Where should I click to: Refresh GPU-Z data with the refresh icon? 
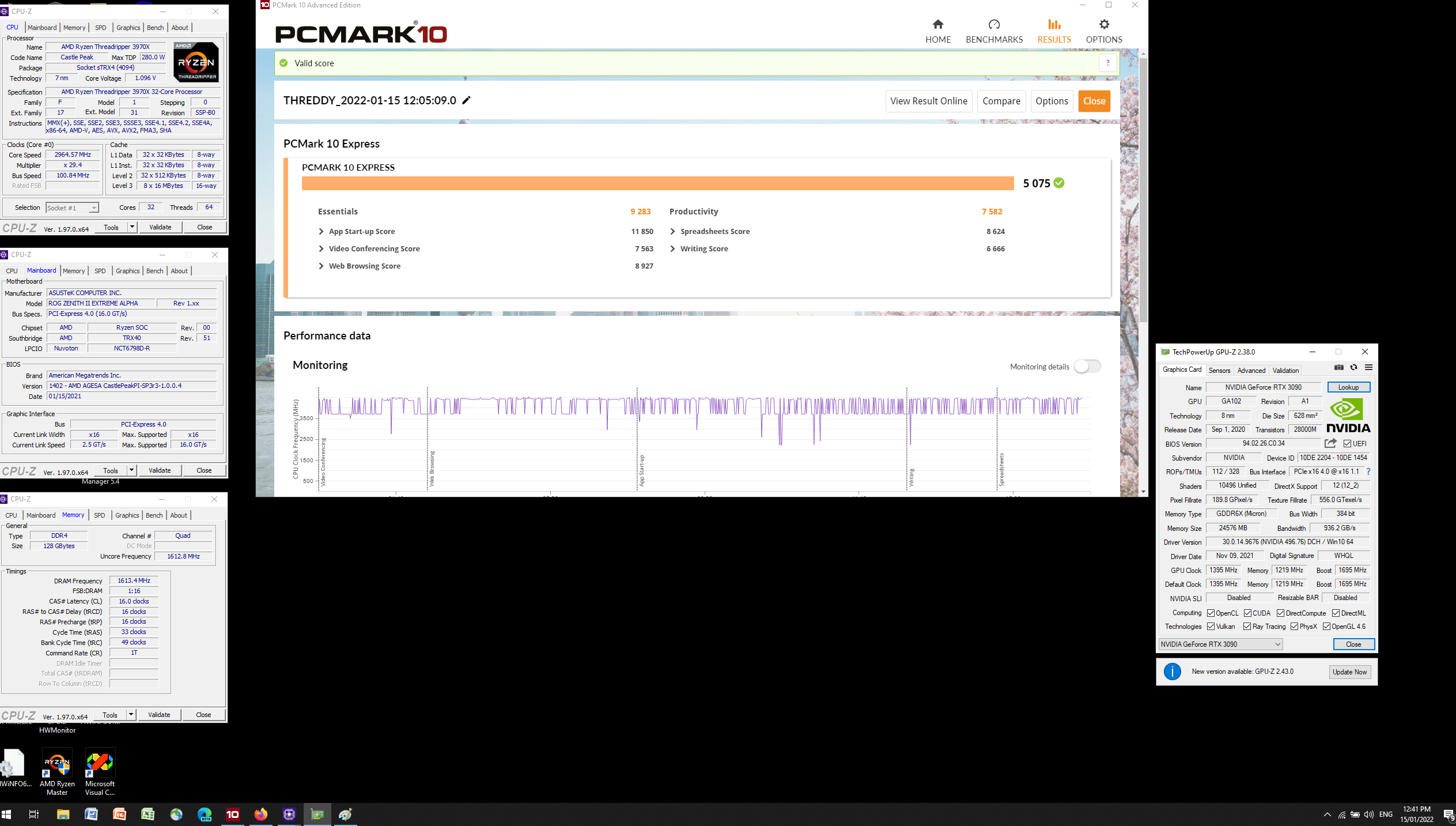coord(1353,367)
